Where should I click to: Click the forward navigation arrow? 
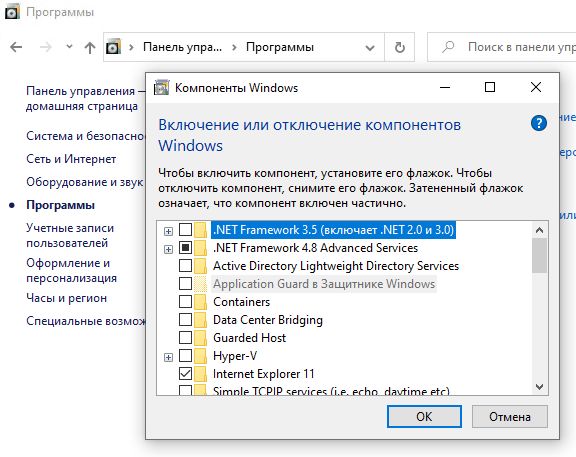point(46,47)
